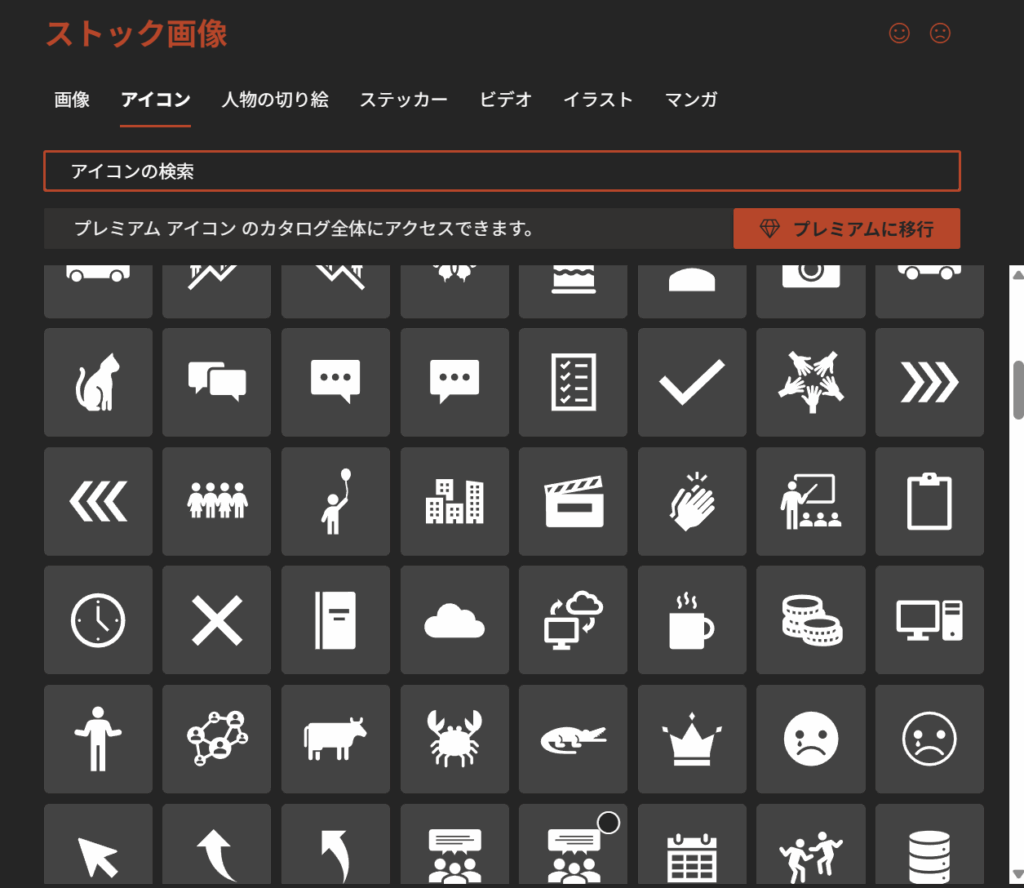Screen dimensions: 1024x888
Task: Pick the left-pointing triple chevron icon
Action: pyautogui.click(x=98, y=501)
